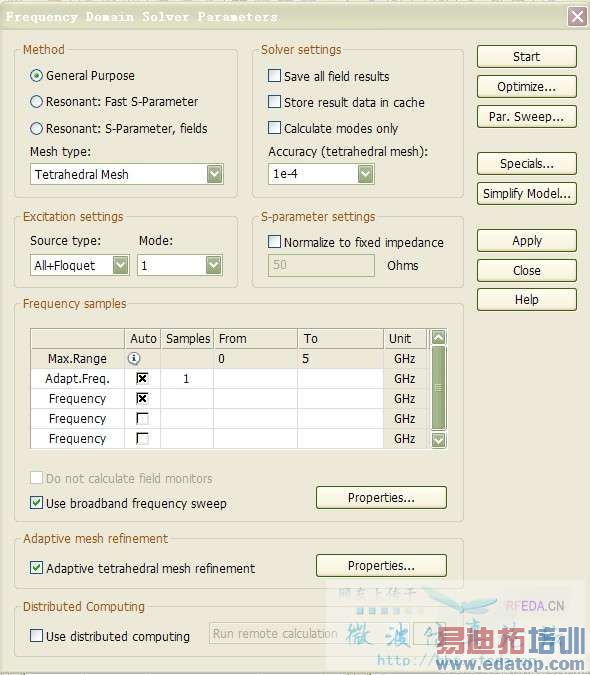
Task: Check Normalize to fixed impedance
Action: [274, 242]
